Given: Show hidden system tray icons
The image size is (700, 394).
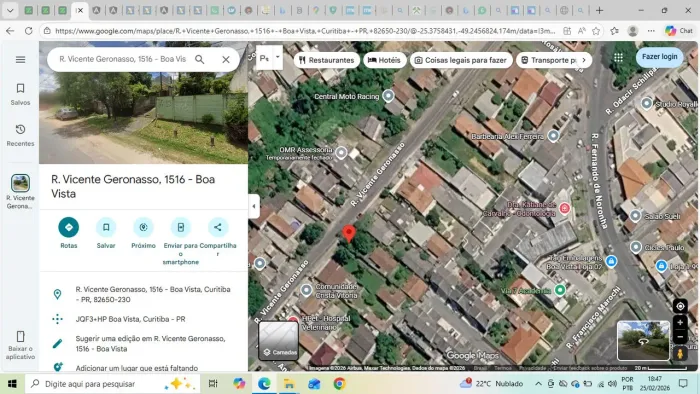Looking at the screenshot, I should [x=538, y=384].
